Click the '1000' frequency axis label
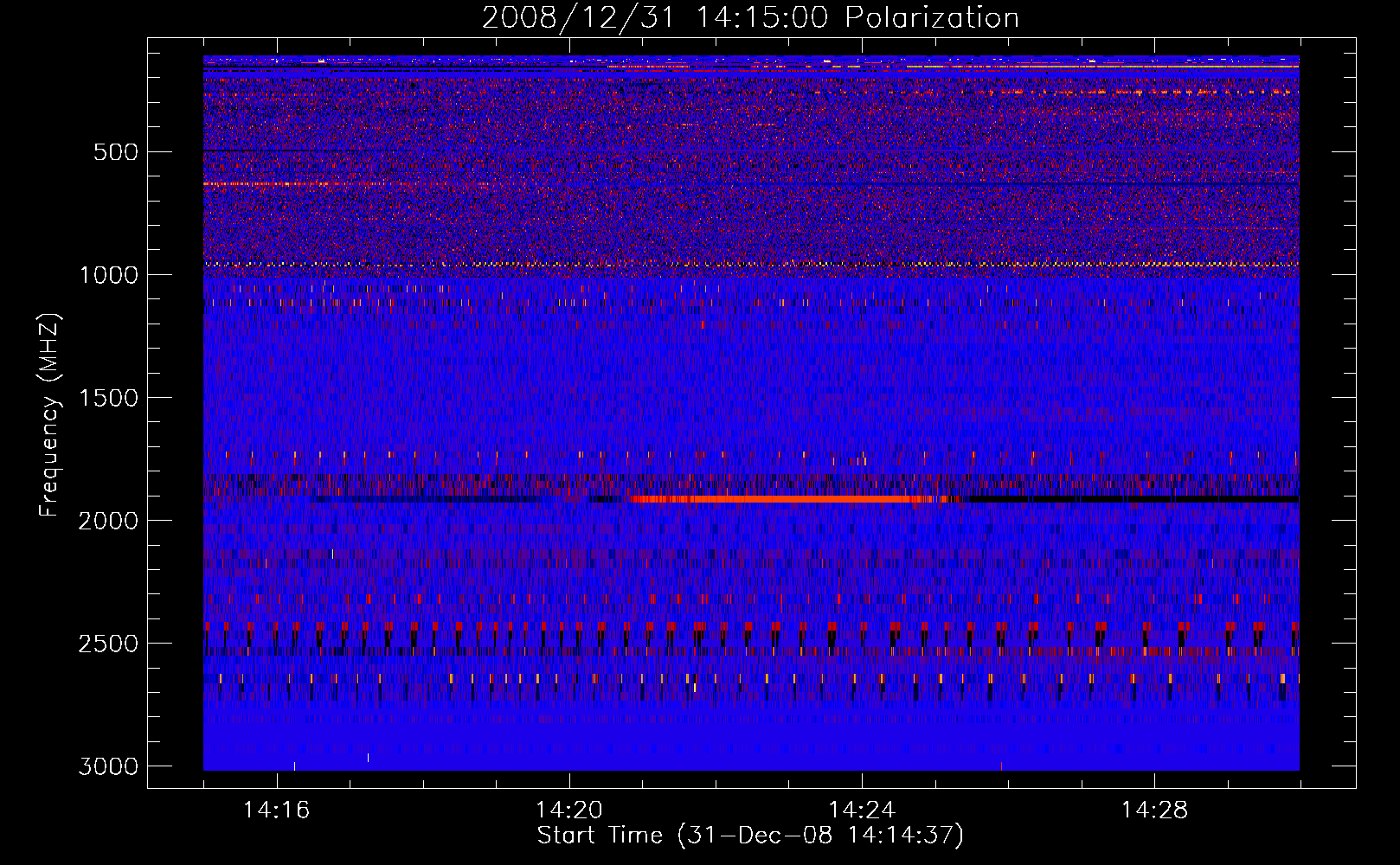This screenshot has width=1400, height=865. pyautogui.click(x=108, y=275)
